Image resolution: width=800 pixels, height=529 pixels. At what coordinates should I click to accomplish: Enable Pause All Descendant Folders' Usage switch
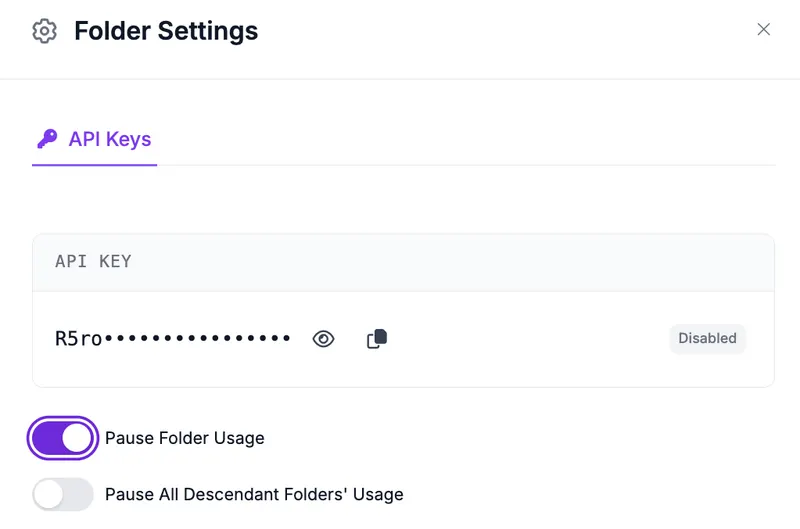(63, 494)
